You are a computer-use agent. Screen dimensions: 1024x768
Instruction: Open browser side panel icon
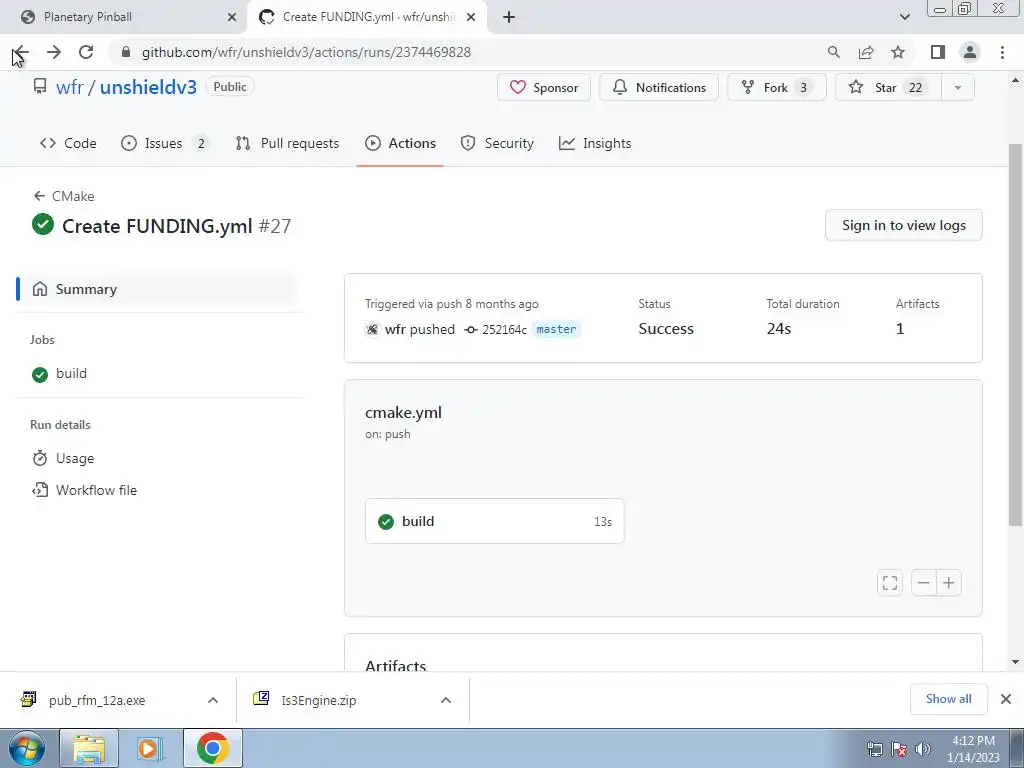tap(938, 52)
